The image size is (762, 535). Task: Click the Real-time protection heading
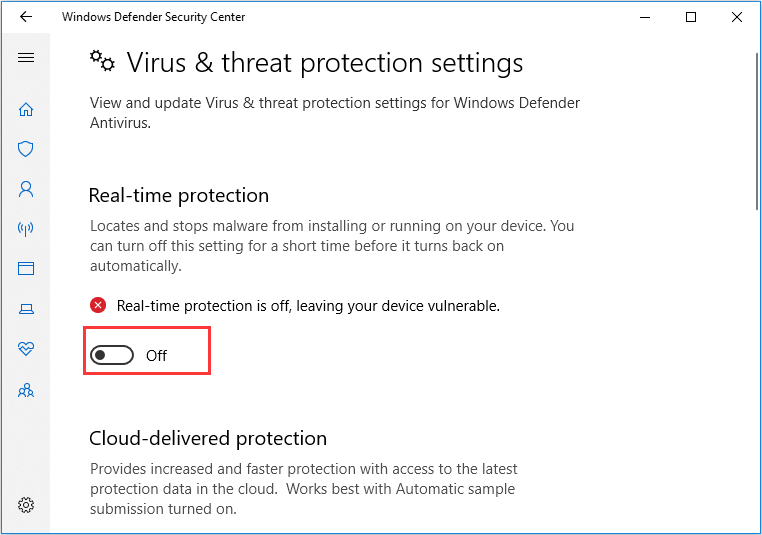pos(179,195)
